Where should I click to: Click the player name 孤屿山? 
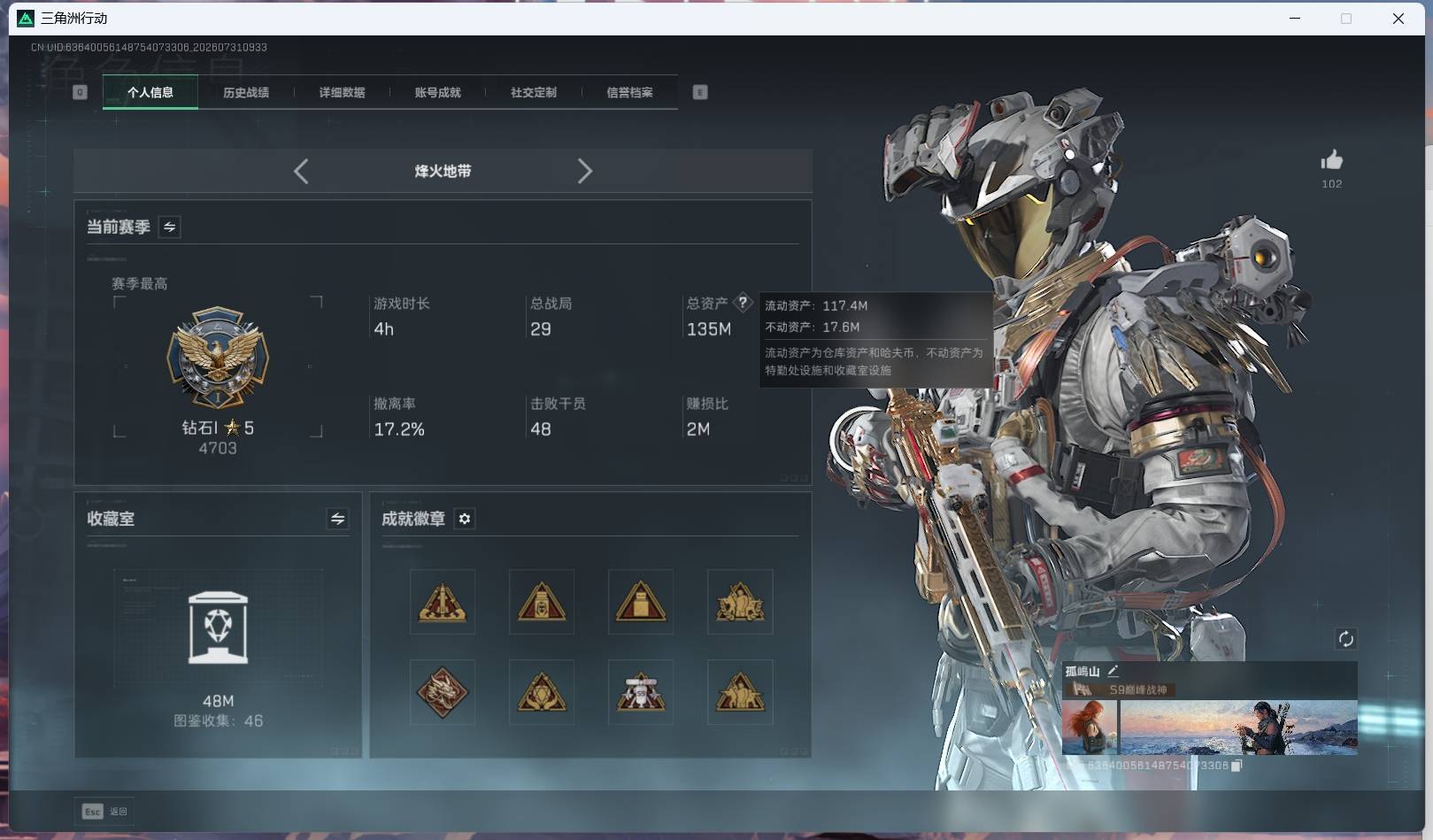1082,671
